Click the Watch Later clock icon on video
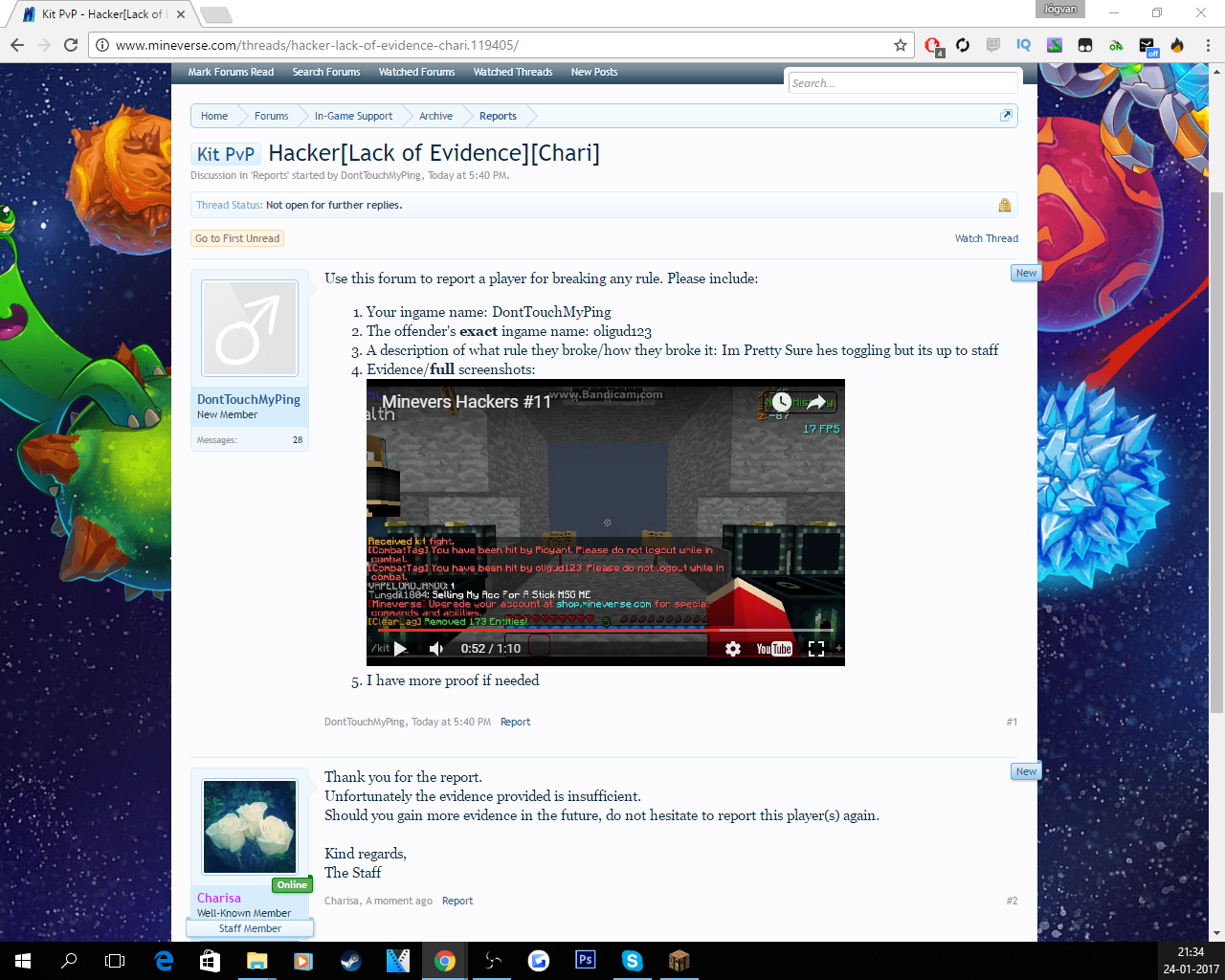The width and height of the screenshot is (1225, 980). coord(782,402)
